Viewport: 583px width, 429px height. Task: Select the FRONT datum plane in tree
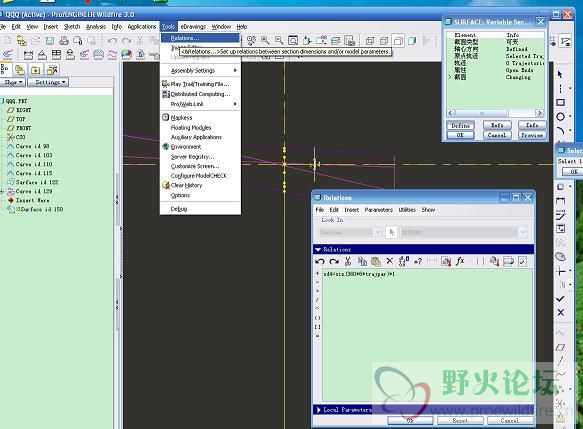click(x=23, y=128)
